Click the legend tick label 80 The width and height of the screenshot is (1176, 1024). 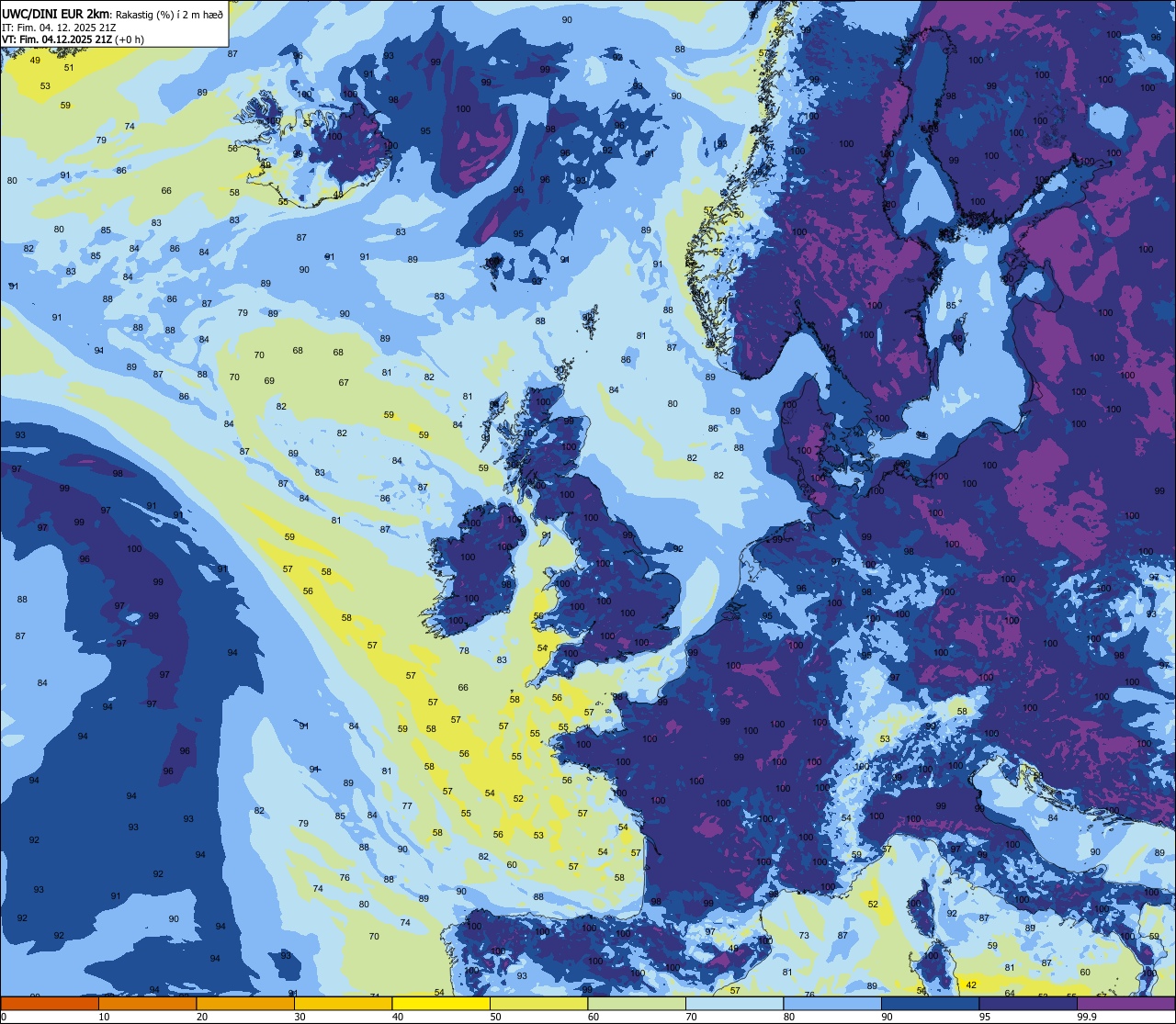click(x=789, y=1017)
